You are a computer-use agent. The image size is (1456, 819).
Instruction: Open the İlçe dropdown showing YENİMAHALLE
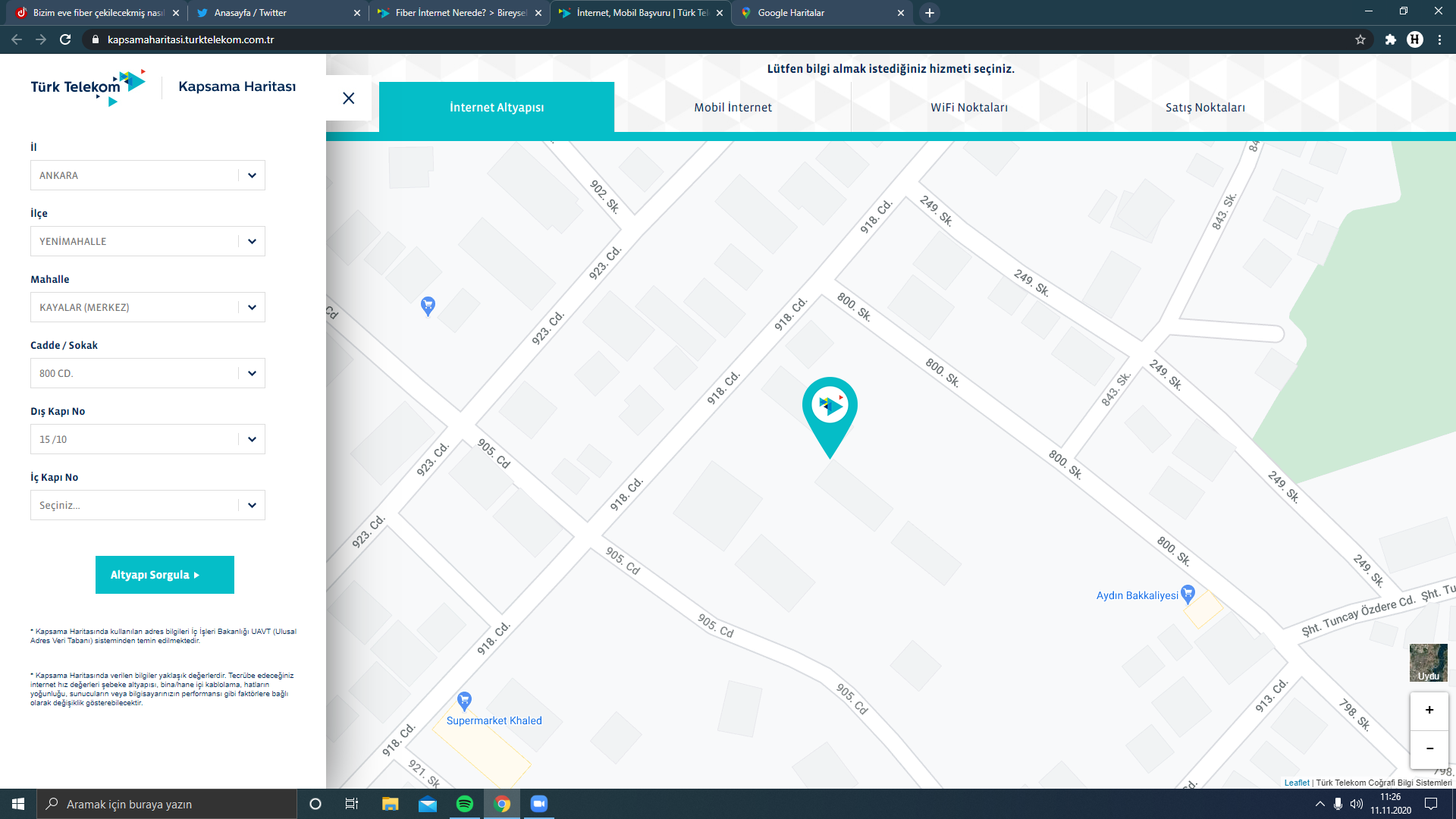pyautogui.click(x=148, y=241)
